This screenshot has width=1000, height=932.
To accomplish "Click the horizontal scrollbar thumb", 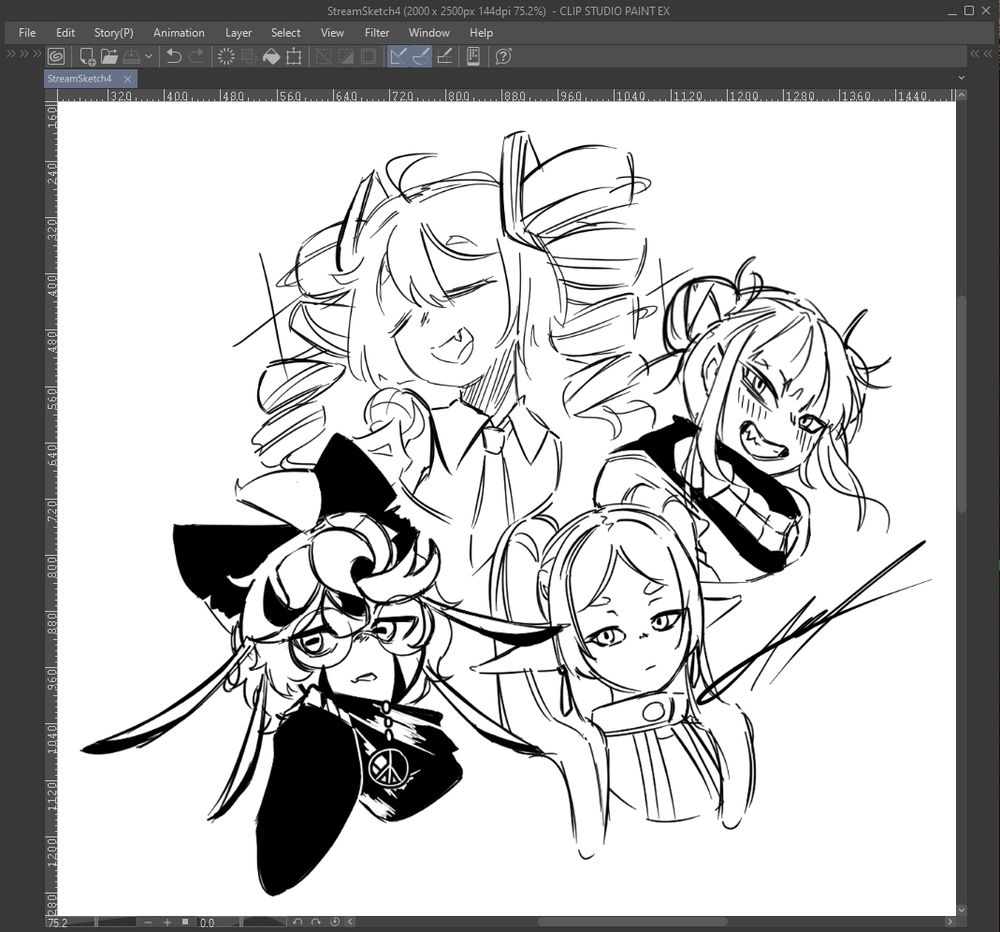I will click(x=632, y=922).
